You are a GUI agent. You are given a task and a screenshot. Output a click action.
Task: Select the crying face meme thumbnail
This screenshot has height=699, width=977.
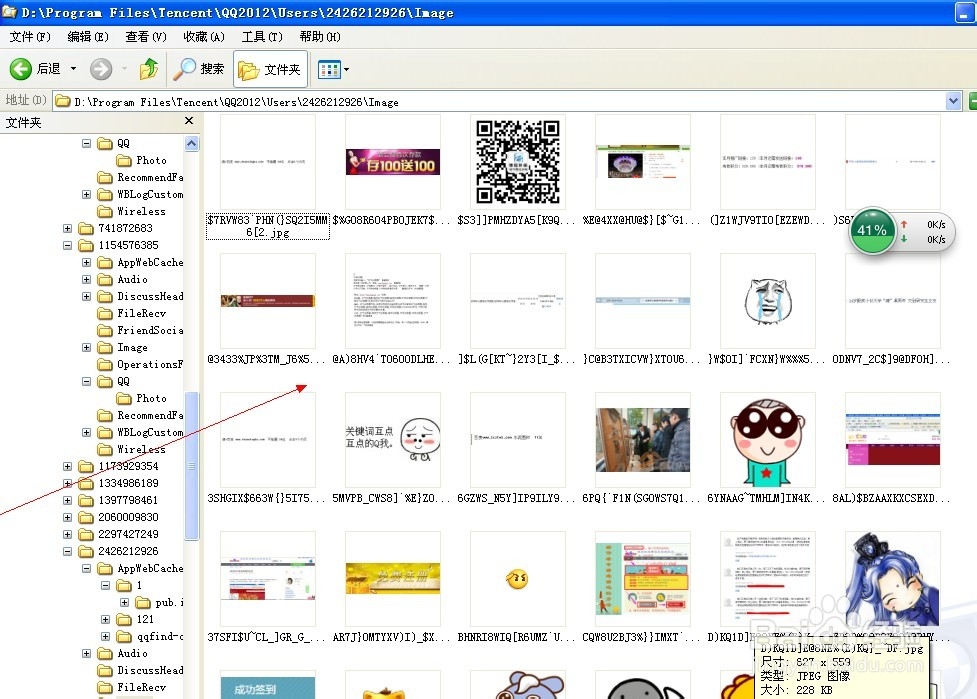pyautogui.click(x=768, y=301)
